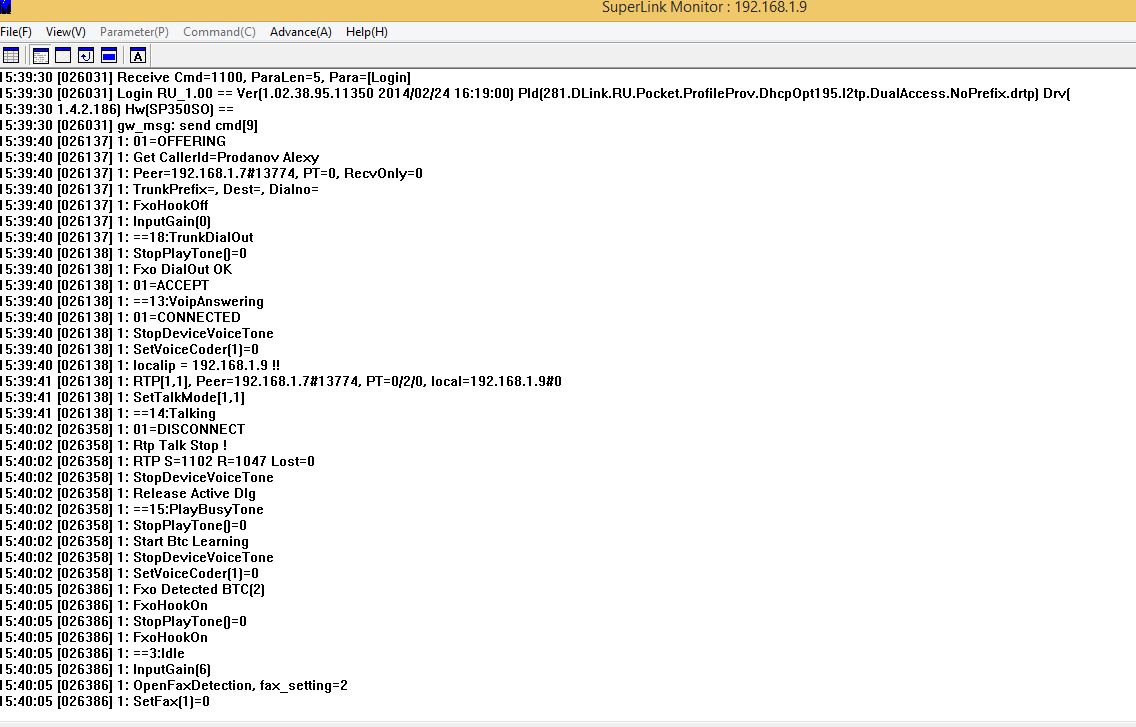Open the File(F) menu
The height and width of the screenshot is (727, 1136).
(x=16, y=32)
